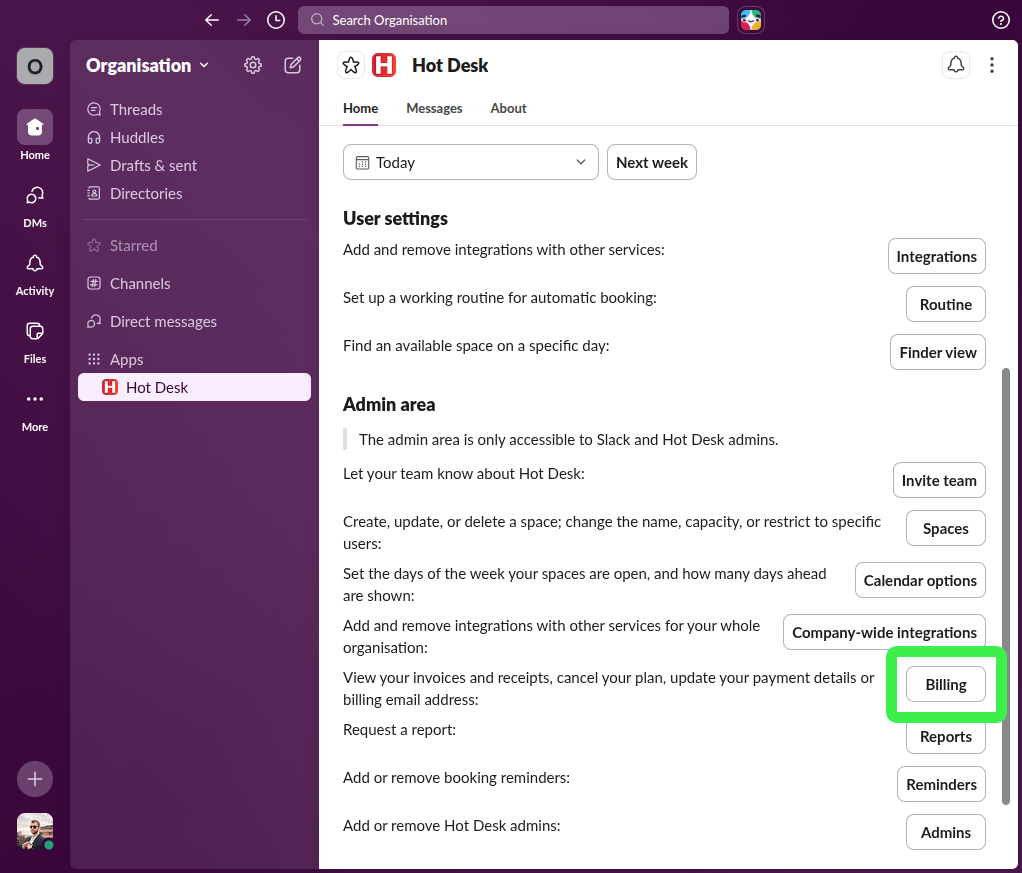Open workspace preferences via the gear icon
The image size is (1022, 873).
coord(252,64)
